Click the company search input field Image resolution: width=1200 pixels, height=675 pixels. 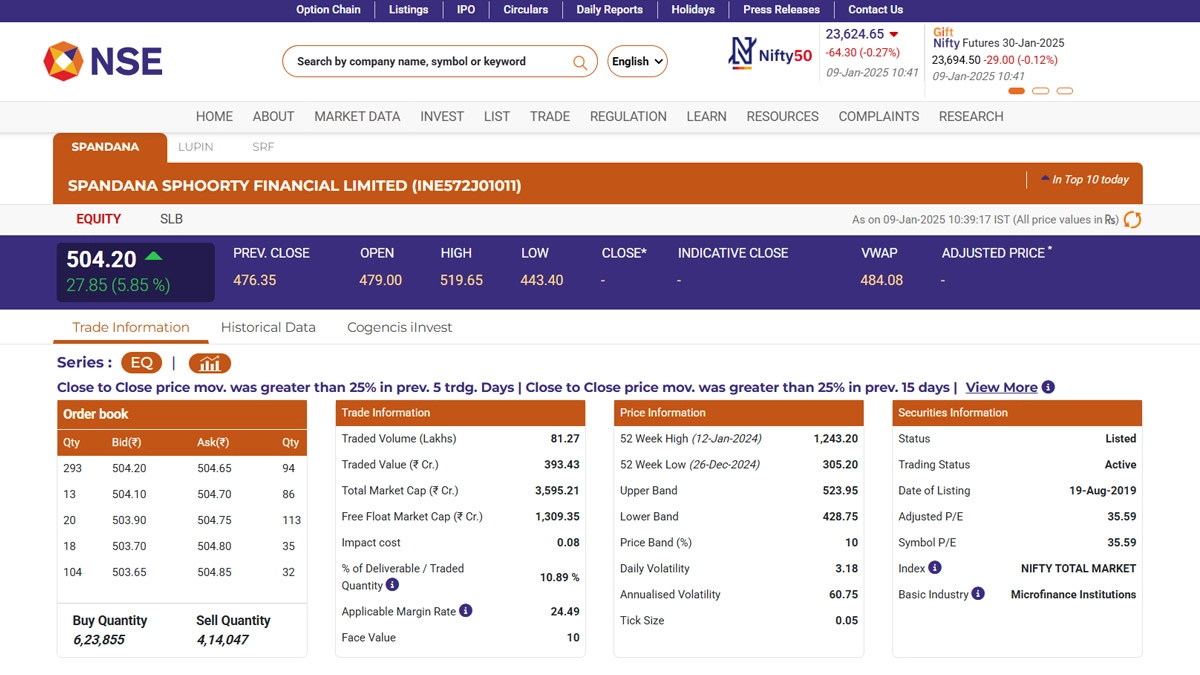click(430, 62)
